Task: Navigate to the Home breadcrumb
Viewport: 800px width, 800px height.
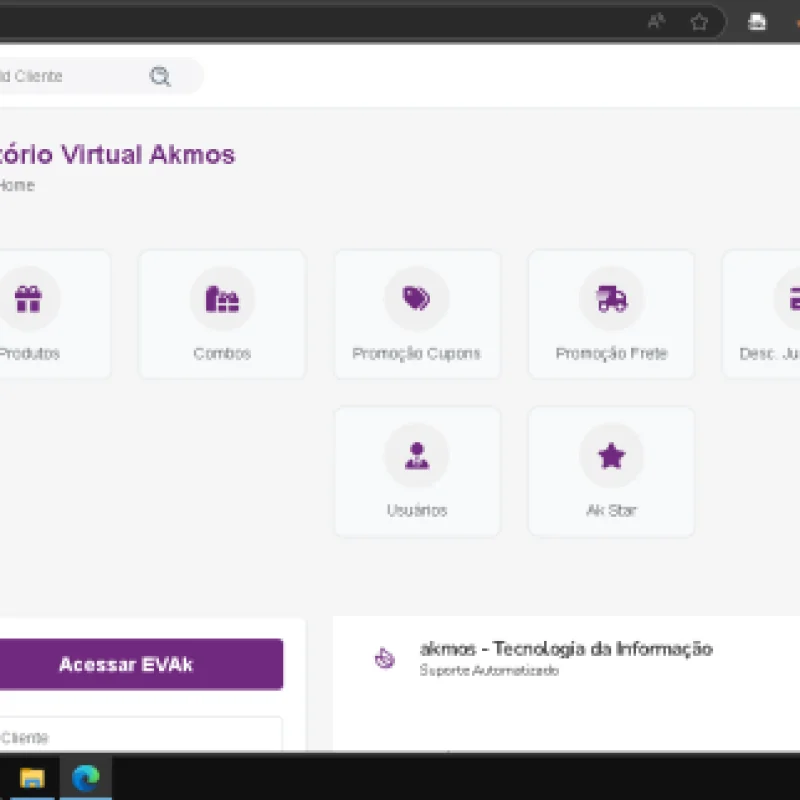Action: coord(16,186)
